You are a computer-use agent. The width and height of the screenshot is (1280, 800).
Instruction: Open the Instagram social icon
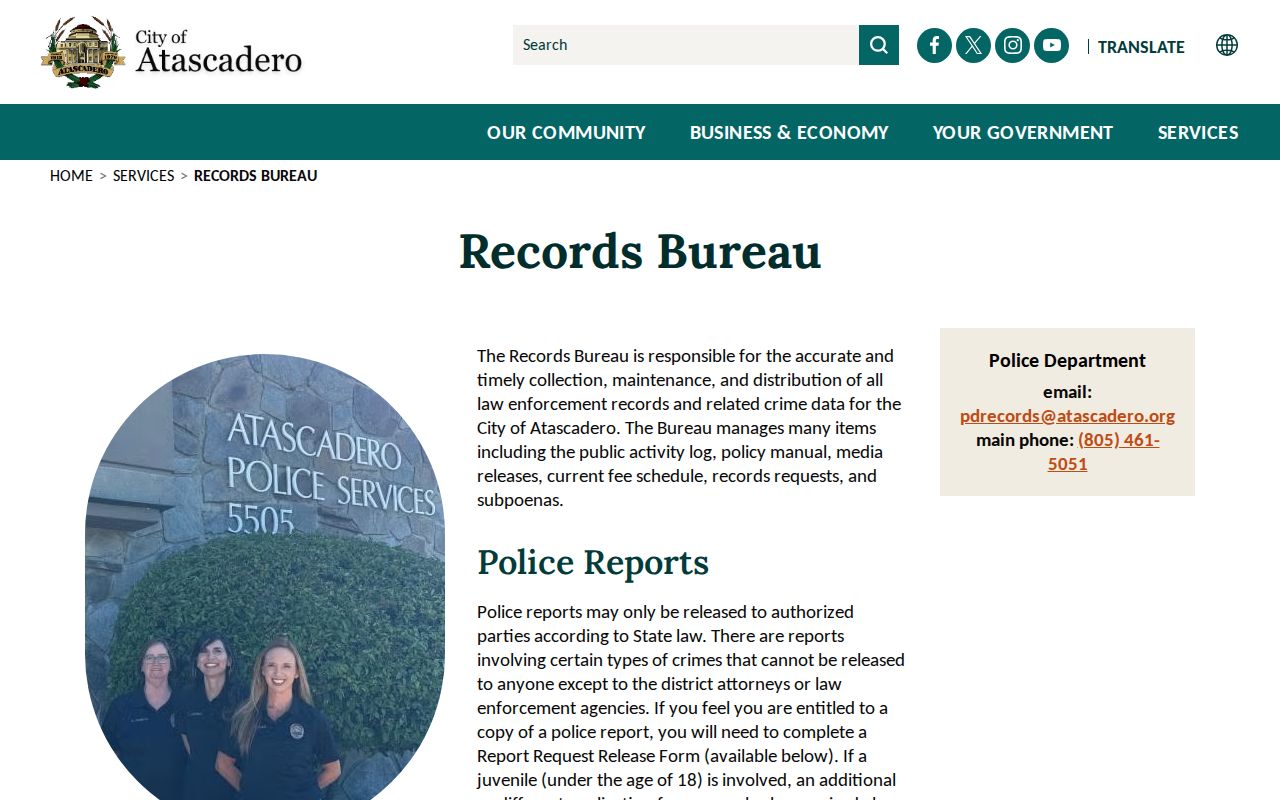point(1012,45)
